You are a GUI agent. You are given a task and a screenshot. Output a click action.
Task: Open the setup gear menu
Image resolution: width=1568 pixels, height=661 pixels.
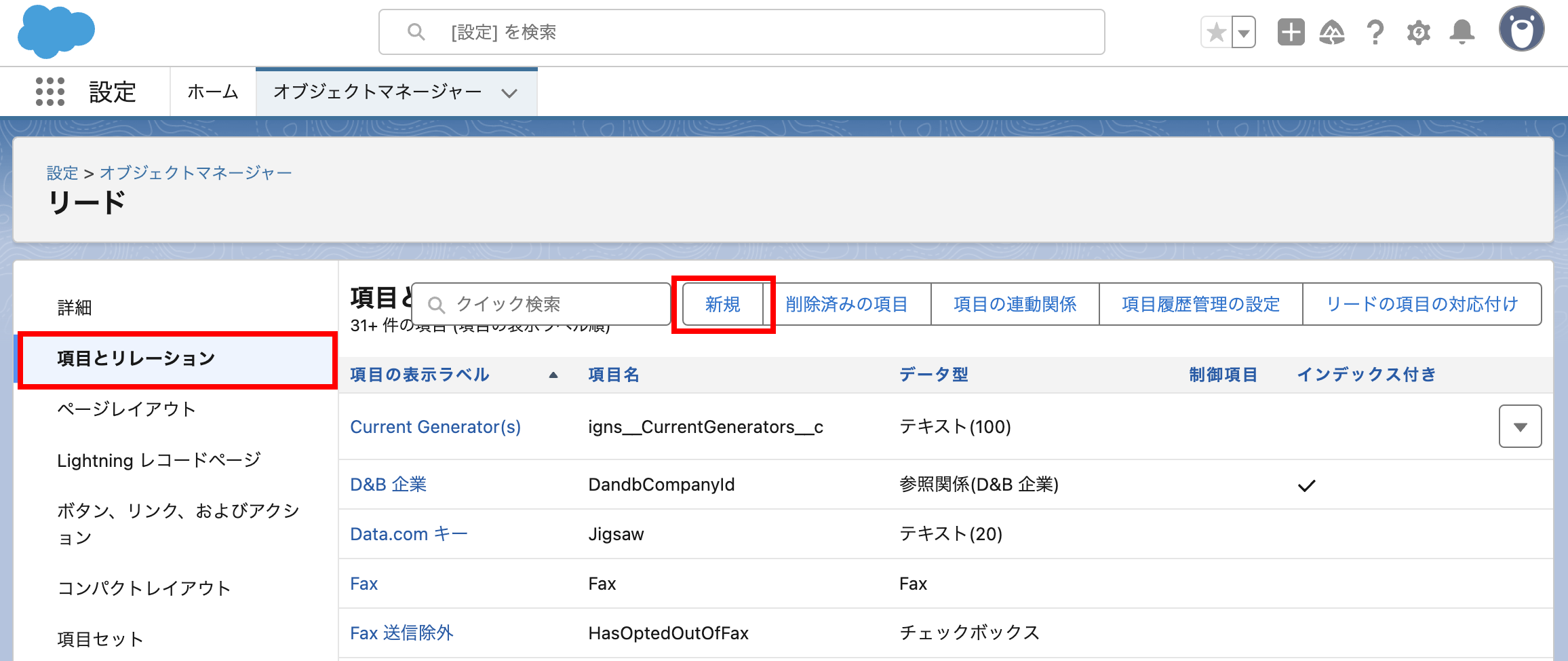click(x=1418, y=33)
